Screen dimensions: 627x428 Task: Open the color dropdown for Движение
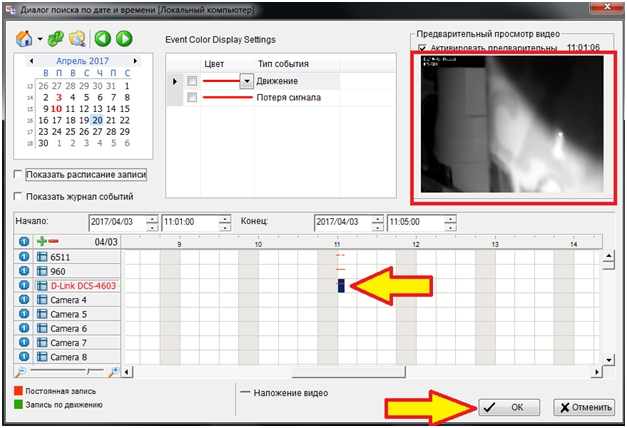coord(247,80)
